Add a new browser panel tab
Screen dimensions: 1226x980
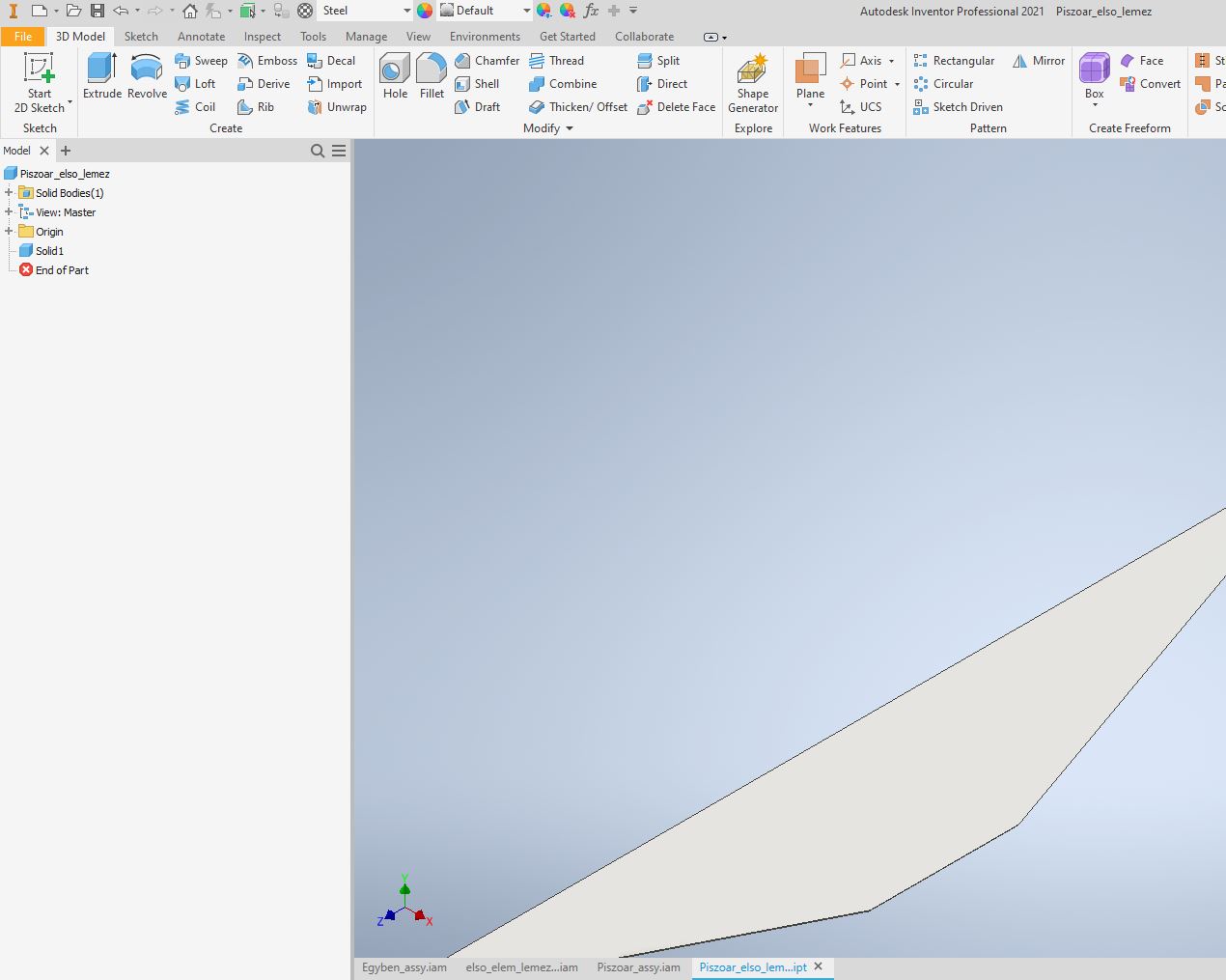pos(66,151)
